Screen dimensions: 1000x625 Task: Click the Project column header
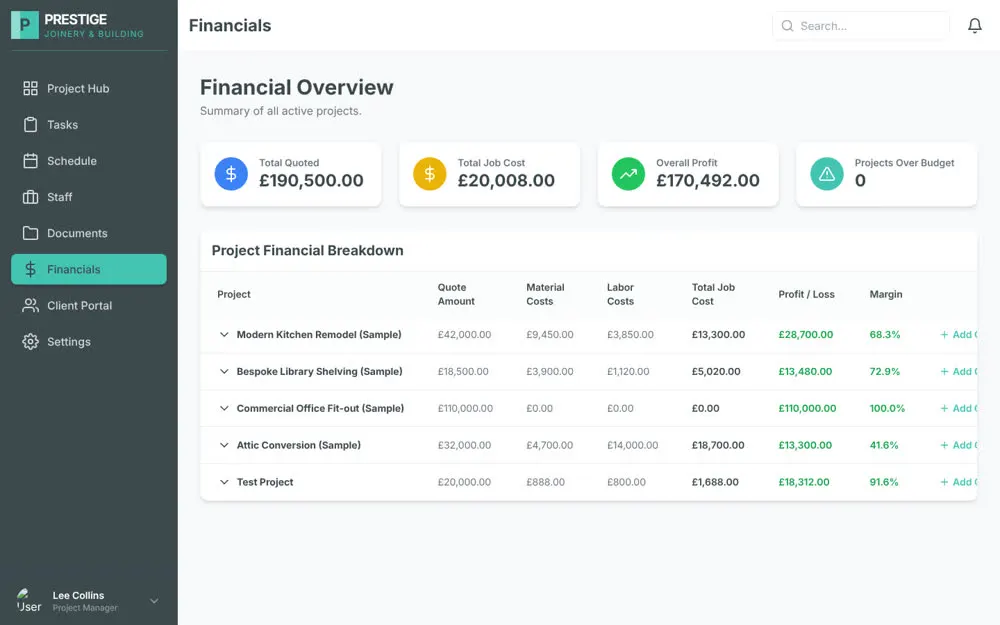233,294
